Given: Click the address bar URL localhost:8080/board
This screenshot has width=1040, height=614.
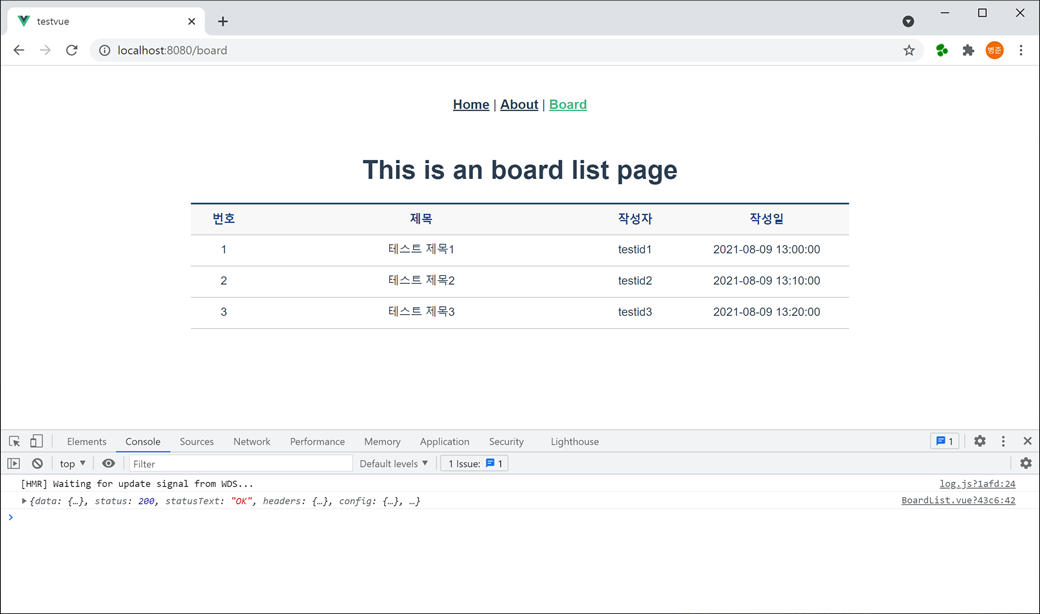Looking at the screenshot, I should [x=172, y=50].
